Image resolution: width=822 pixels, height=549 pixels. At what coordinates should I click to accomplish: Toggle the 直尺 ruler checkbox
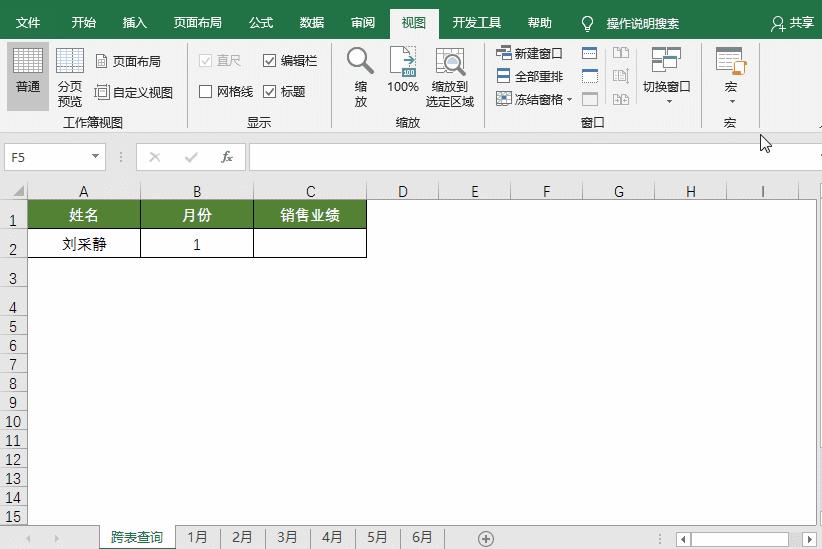point(206,61)
